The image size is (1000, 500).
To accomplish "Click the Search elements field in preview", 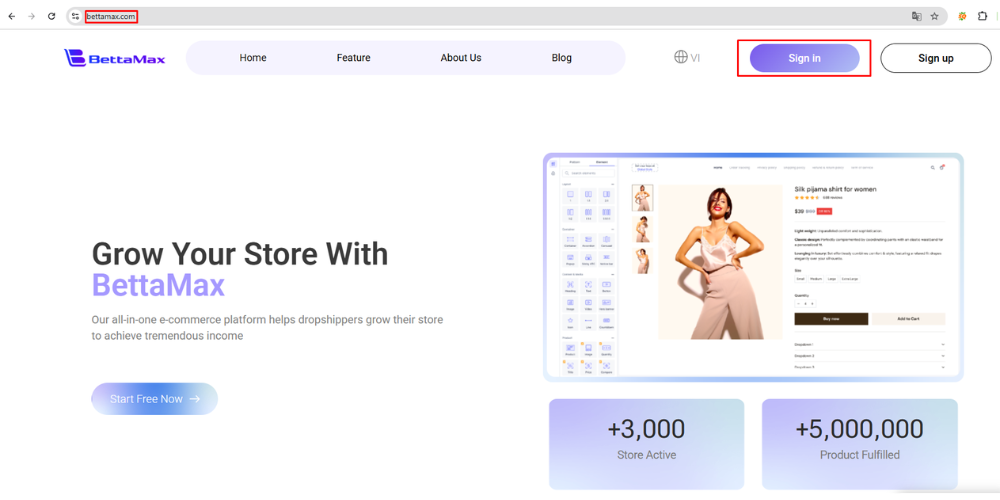I will pyautogui.click(x=589, y=173).
